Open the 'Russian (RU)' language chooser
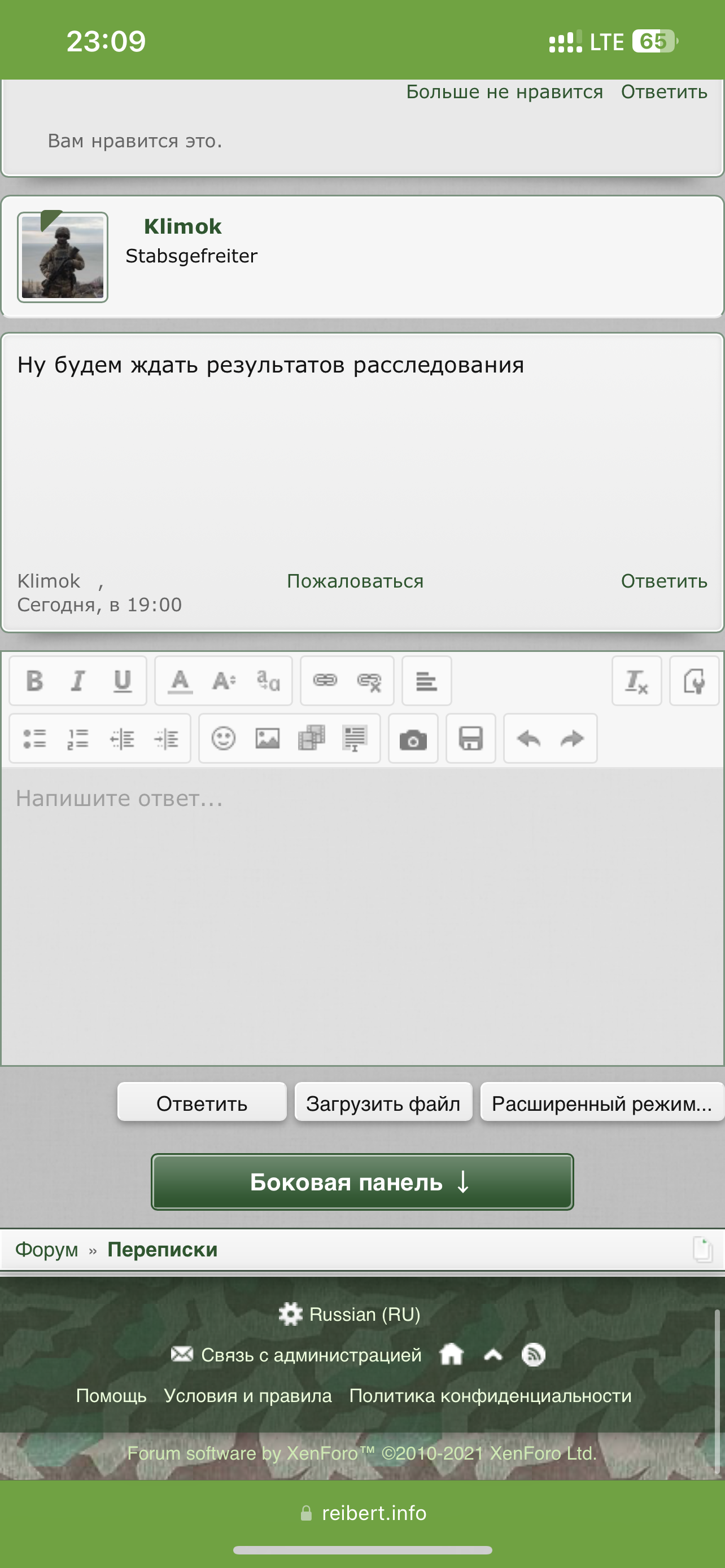This screenshot has height=1568, width=725. 350,1313
